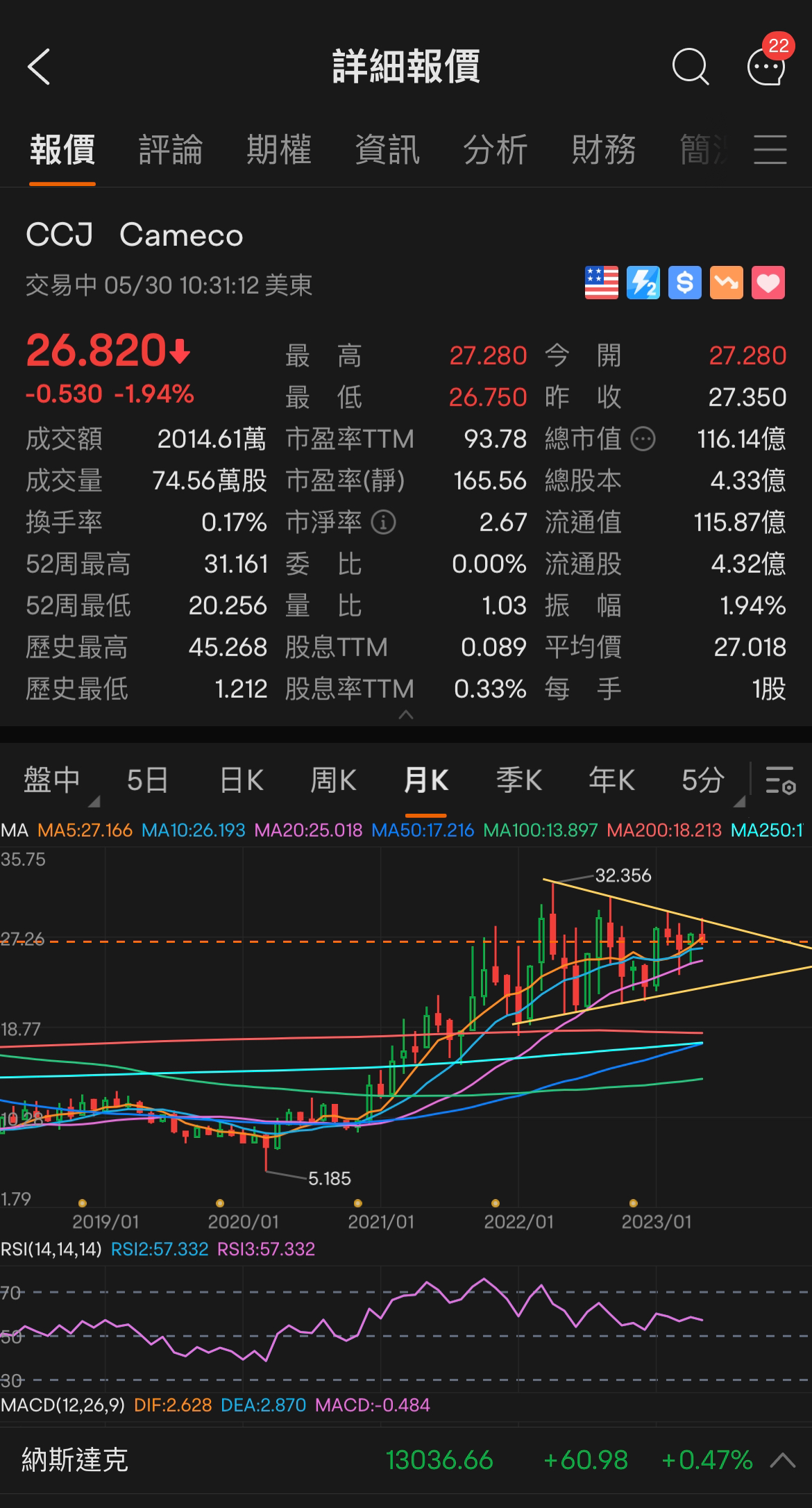Screen dimensions: 812x1508
Task: Tap the orange downtrend short-selling icon
Action: point(727,283)
